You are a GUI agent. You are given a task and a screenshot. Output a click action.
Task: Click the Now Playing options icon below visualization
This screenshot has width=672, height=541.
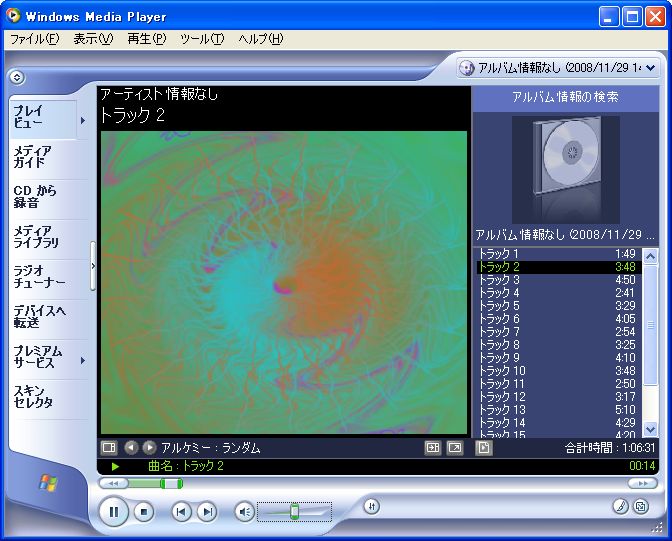[x=109, y=448]
